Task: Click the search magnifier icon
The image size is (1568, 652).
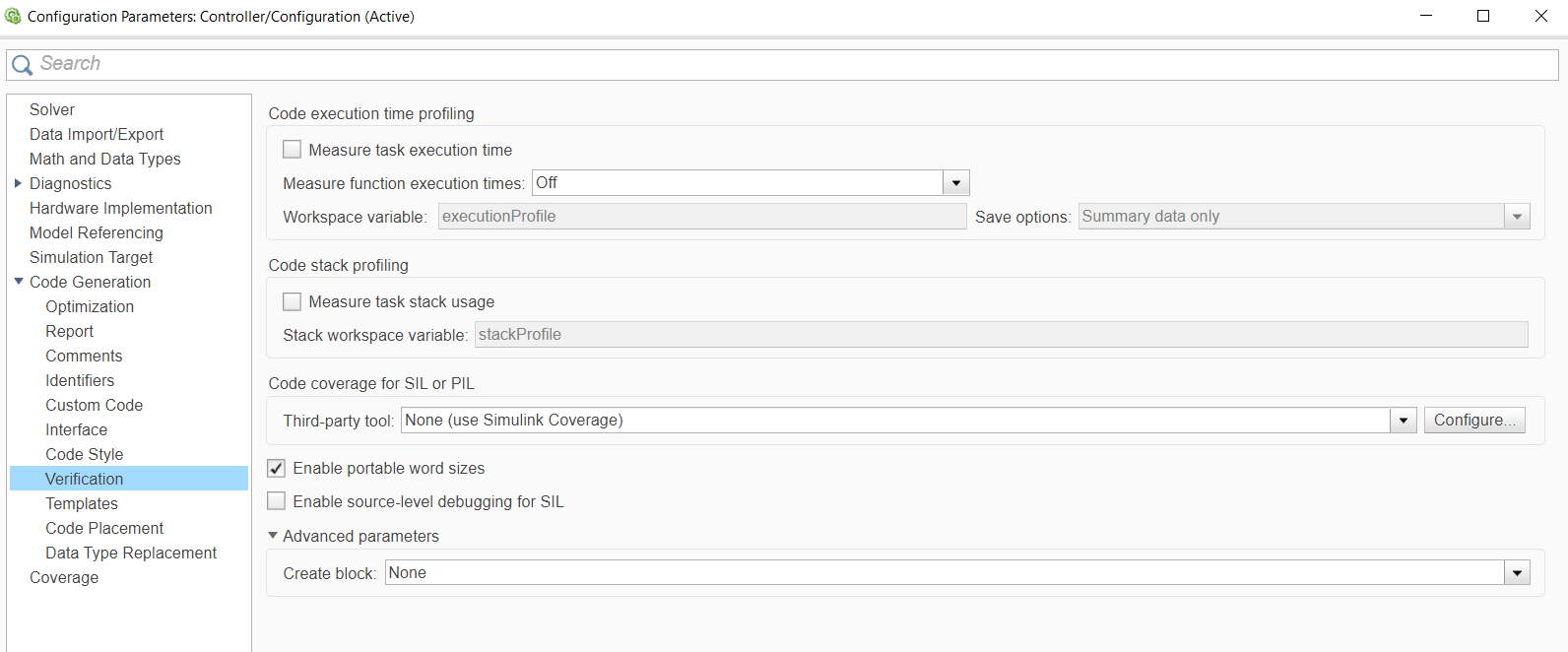Action: (x=22, y=65)
